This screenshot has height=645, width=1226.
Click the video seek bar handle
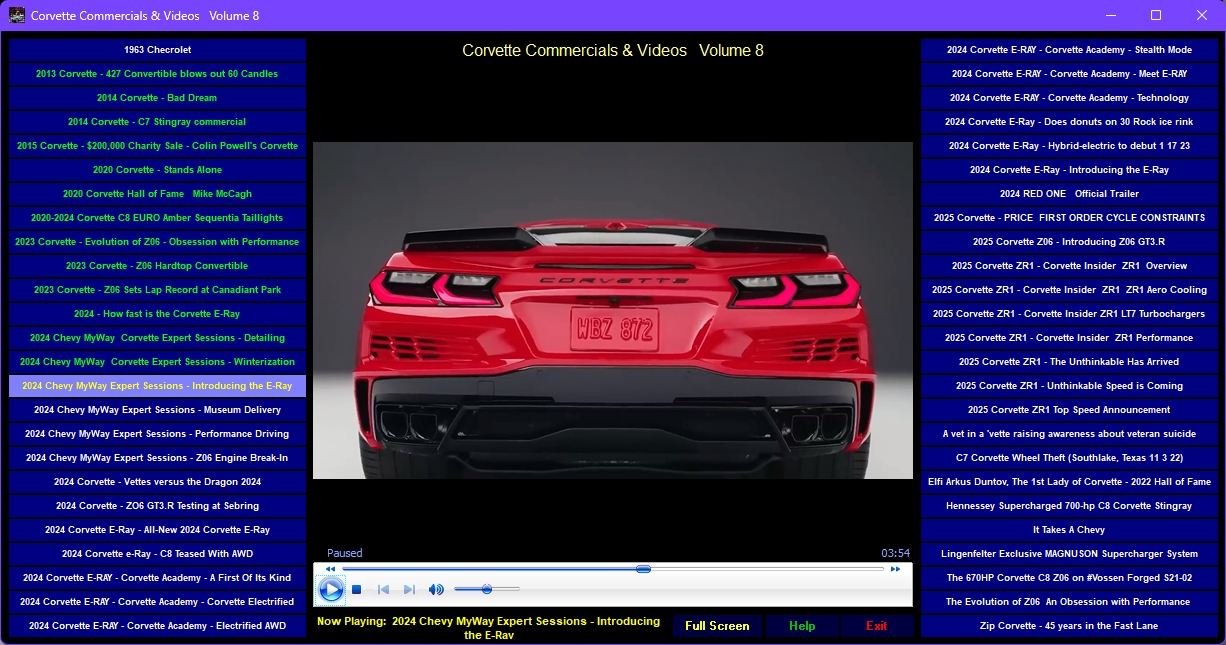pos(644,569)
